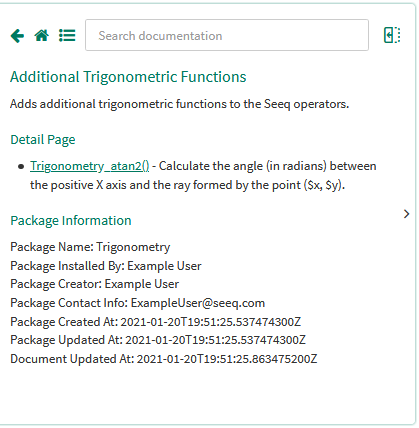Go back using the left arrow icon
Image resolution: width=419 pixels, height=428 pixels.
[17, 36]
